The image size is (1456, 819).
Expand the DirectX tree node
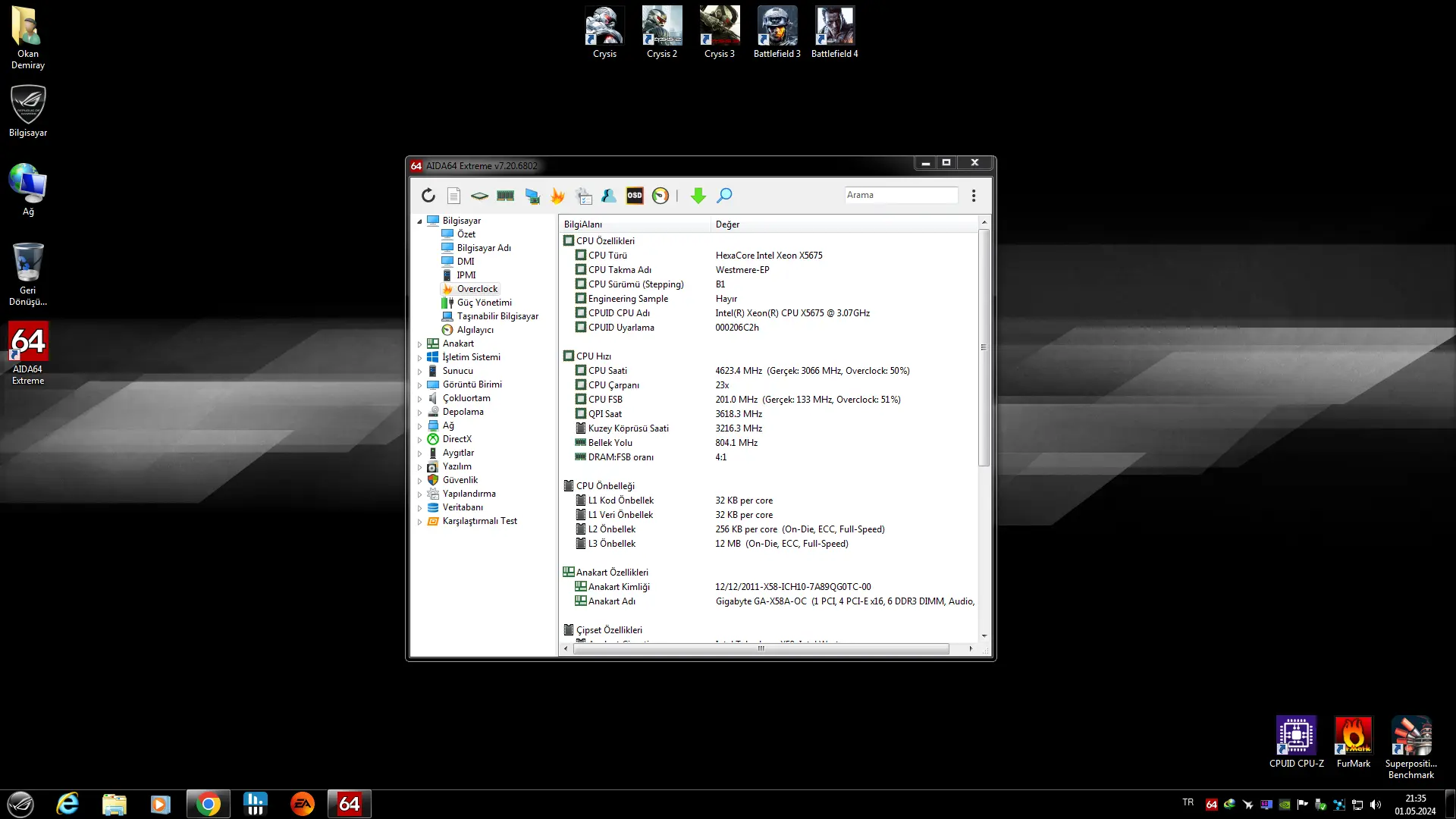point(419,439)
